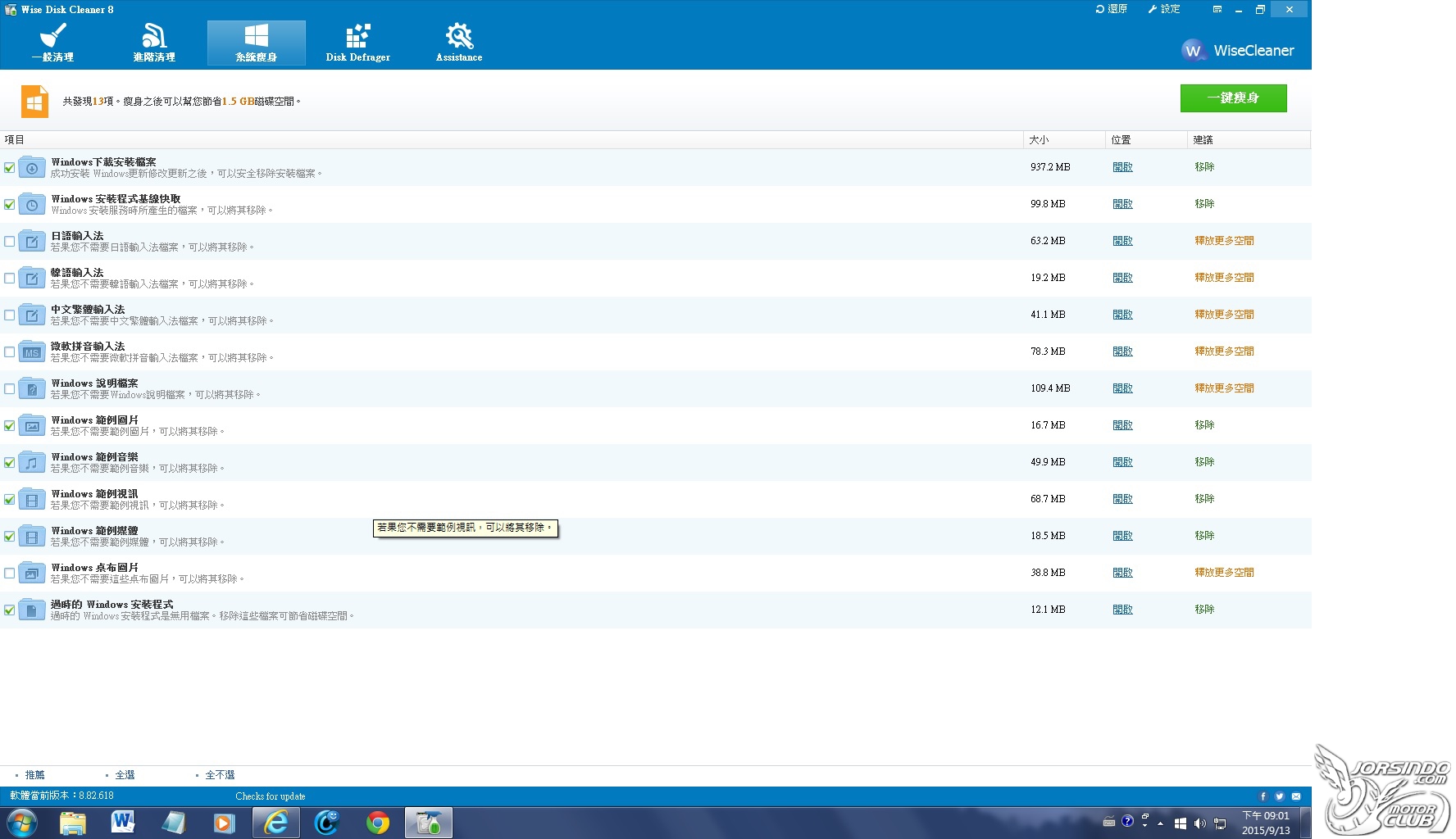Switch to the 系統瘦身 tab
This screenshot has height=839, width=1456.
coord(257,43)
